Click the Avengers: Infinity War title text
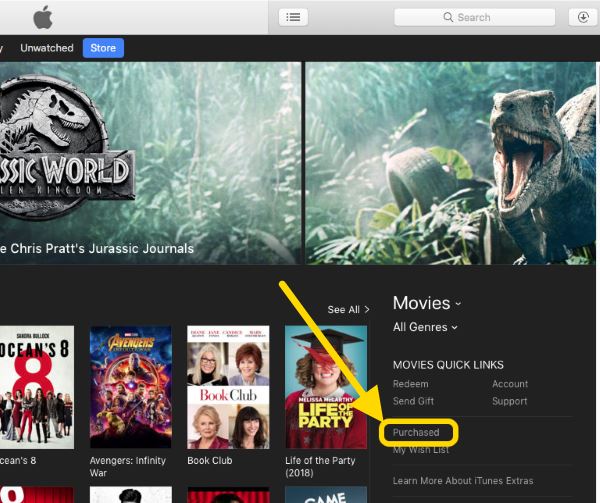 pos(128,467)
